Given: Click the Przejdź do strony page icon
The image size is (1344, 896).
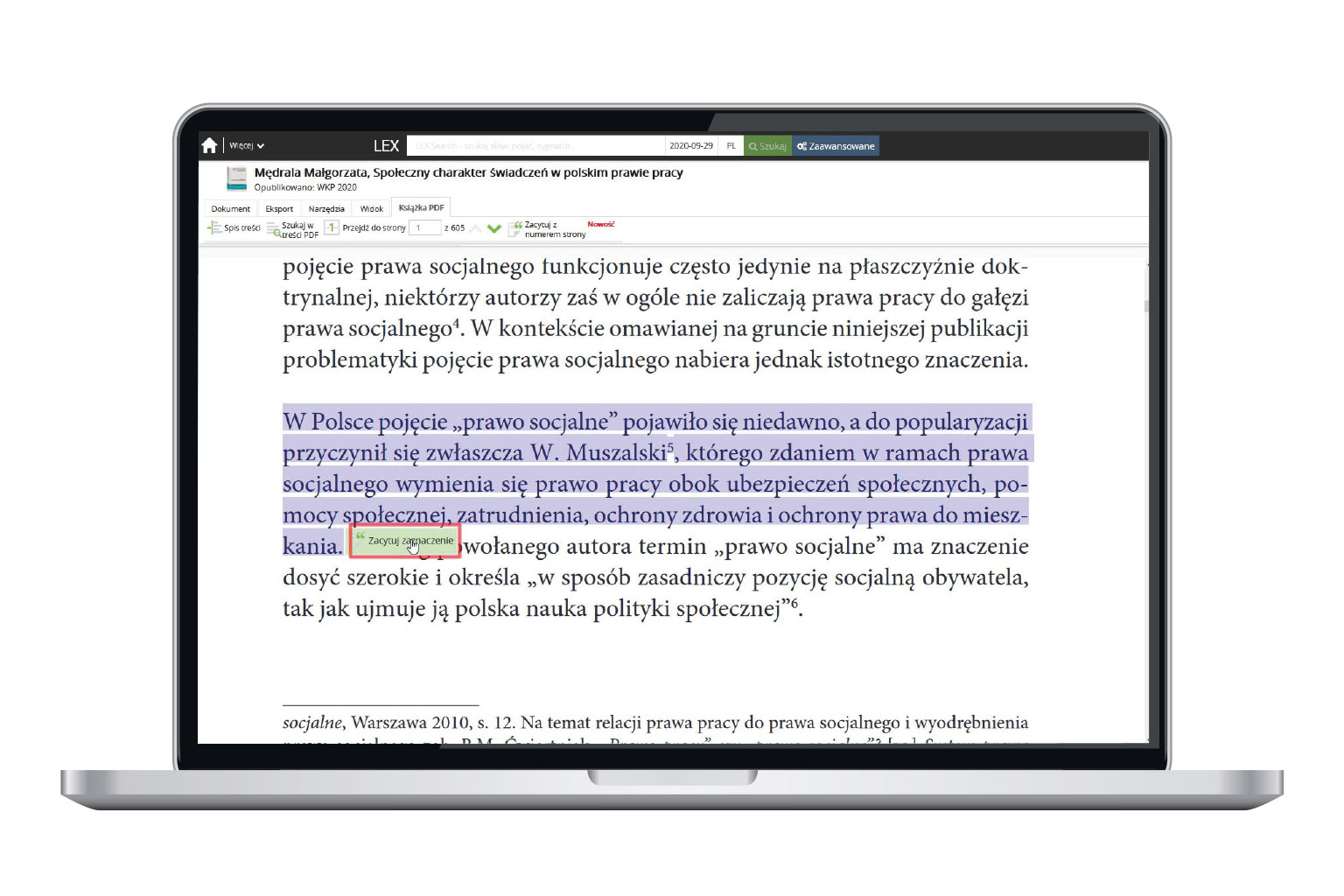Looking at the screenshot, I should coord(332,227).
